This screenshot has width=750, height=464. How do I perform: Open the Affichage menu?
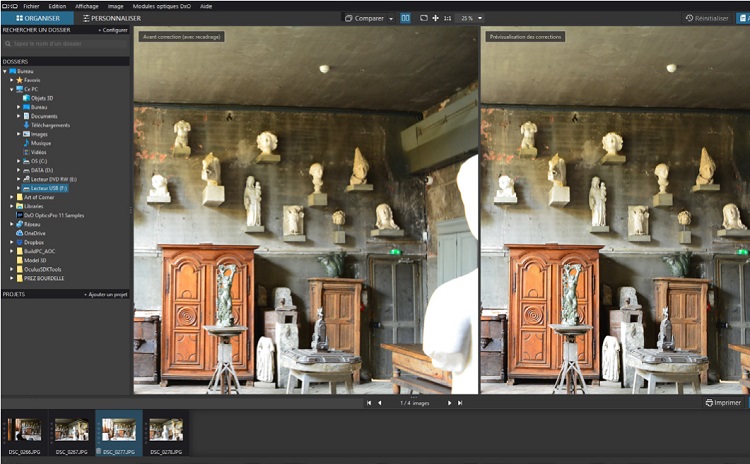pos(87,5)
